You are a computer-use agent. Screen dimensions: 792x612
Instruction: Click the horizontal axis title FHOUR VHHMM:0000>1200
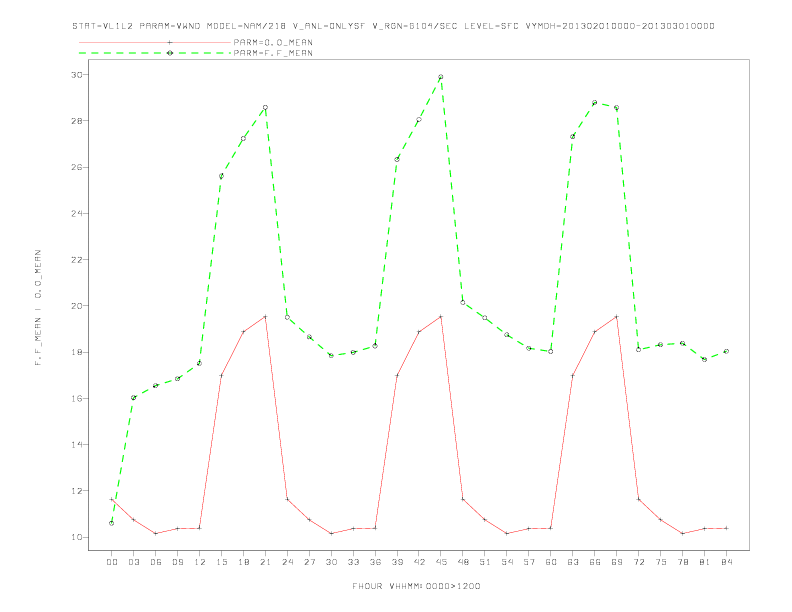416,586
